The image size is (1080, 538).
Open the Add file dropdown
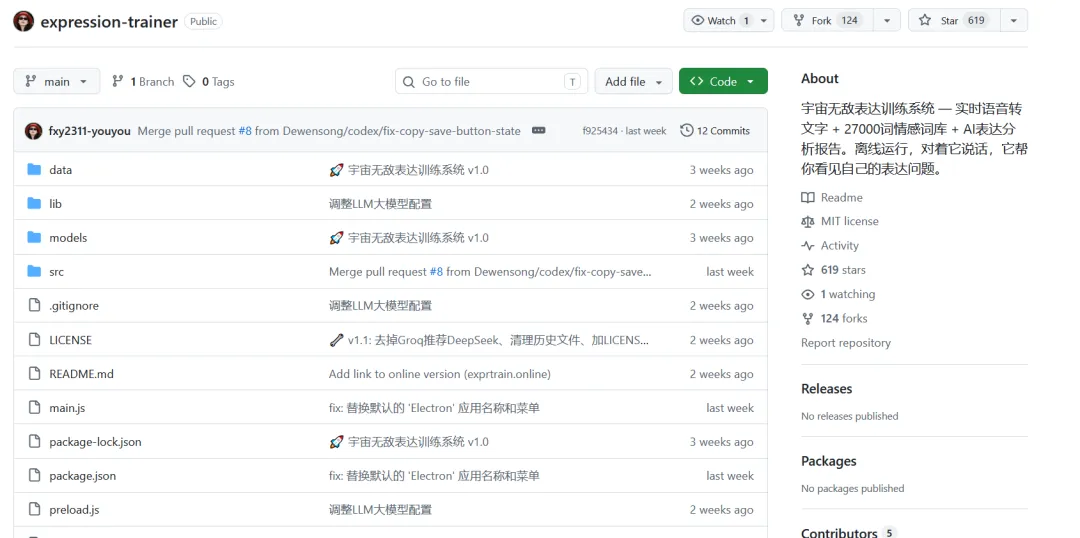point(634,81)
